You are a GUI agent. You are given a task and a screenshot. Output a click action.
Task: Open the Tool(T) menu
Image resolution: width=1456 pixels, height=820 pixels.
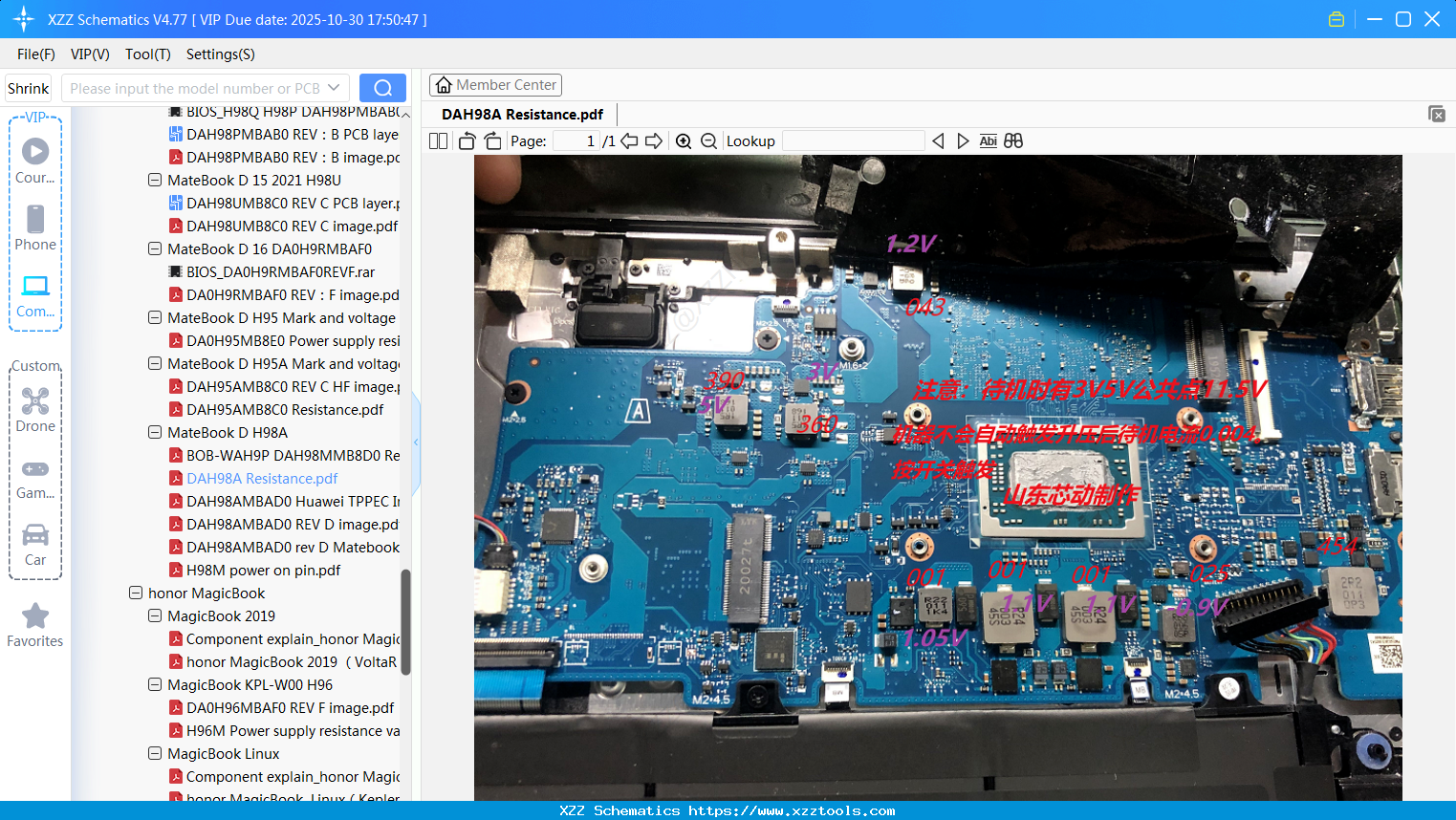pyautogui.click(x=148, y=54)
